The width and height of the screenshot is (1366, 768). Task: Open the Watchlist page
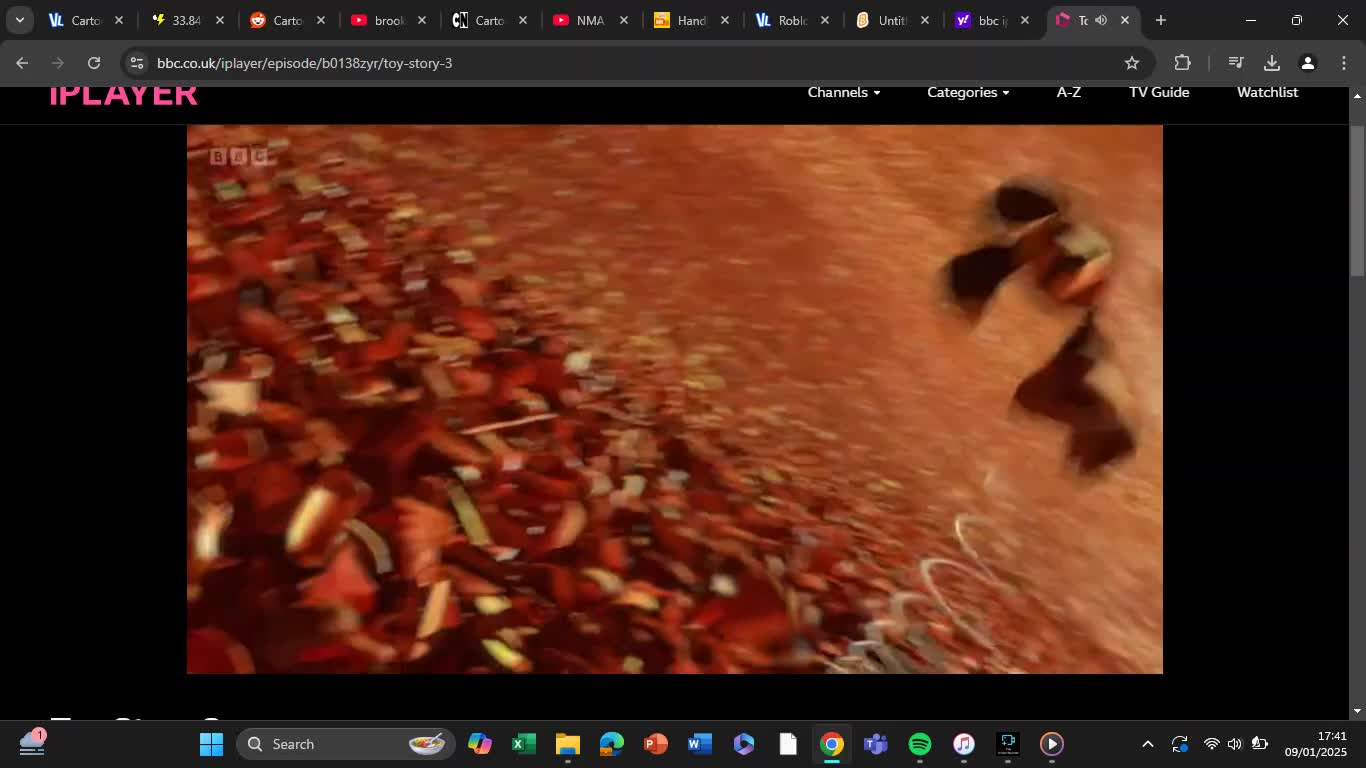[x=1267, y=92]
